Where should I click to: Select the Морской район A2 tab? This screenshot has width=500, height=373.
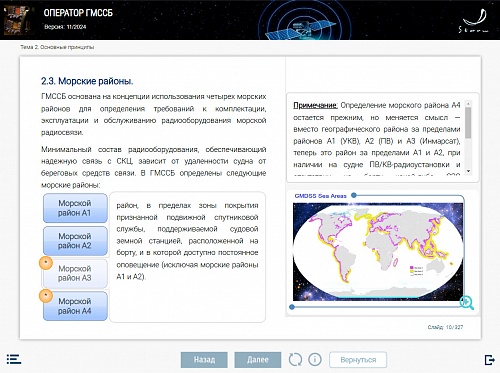click(75, 241)
